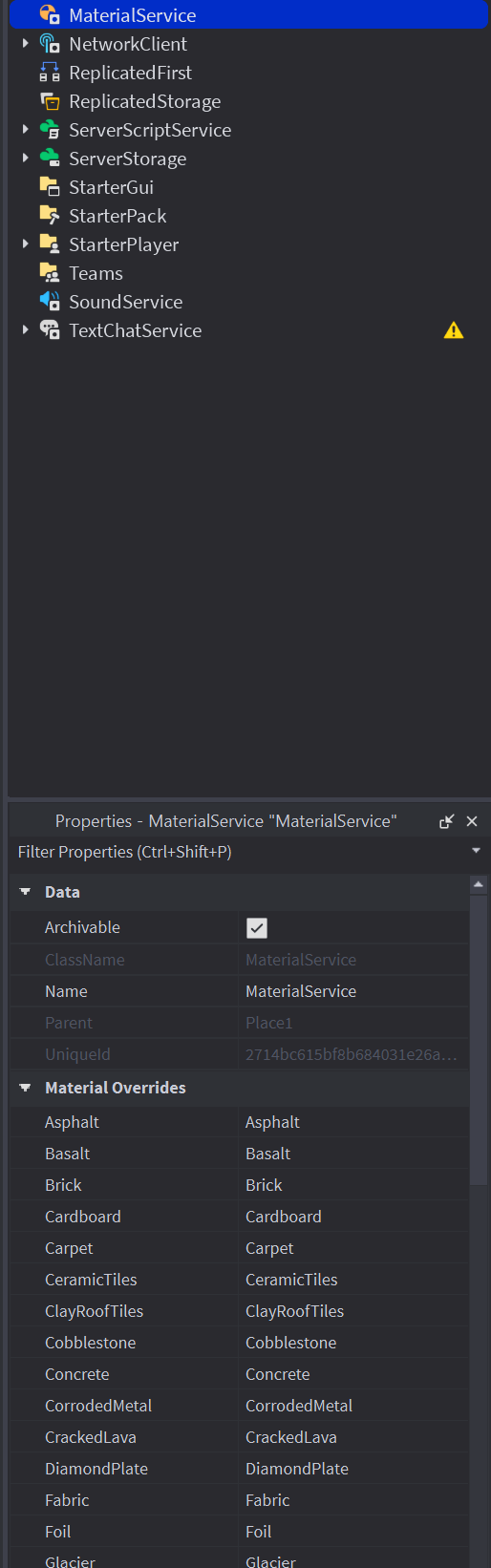This screenshot has width=491, height=1568.
Task: Click the SoundService speaker icon
Action: 50,302
